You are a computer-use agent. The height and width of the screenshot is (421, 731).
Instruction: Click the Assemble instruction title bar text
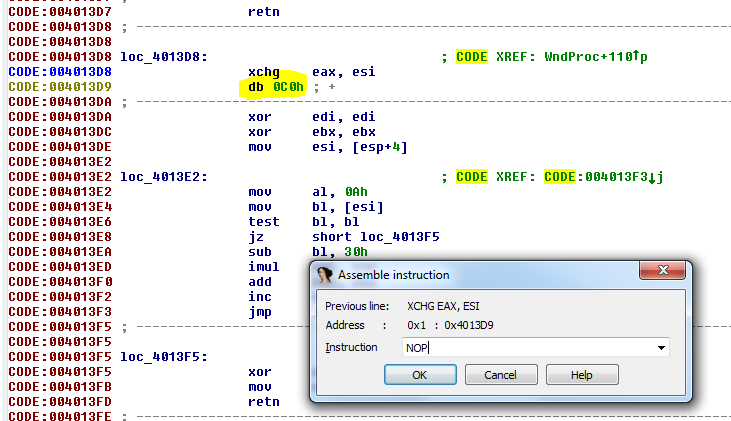(x=393, y=275)
